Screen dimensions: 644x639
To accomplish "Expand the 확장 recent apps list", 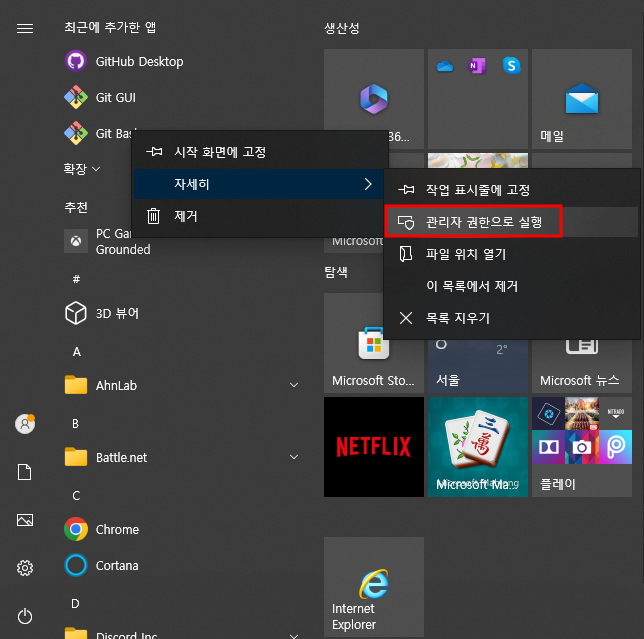I will [82, 169].
